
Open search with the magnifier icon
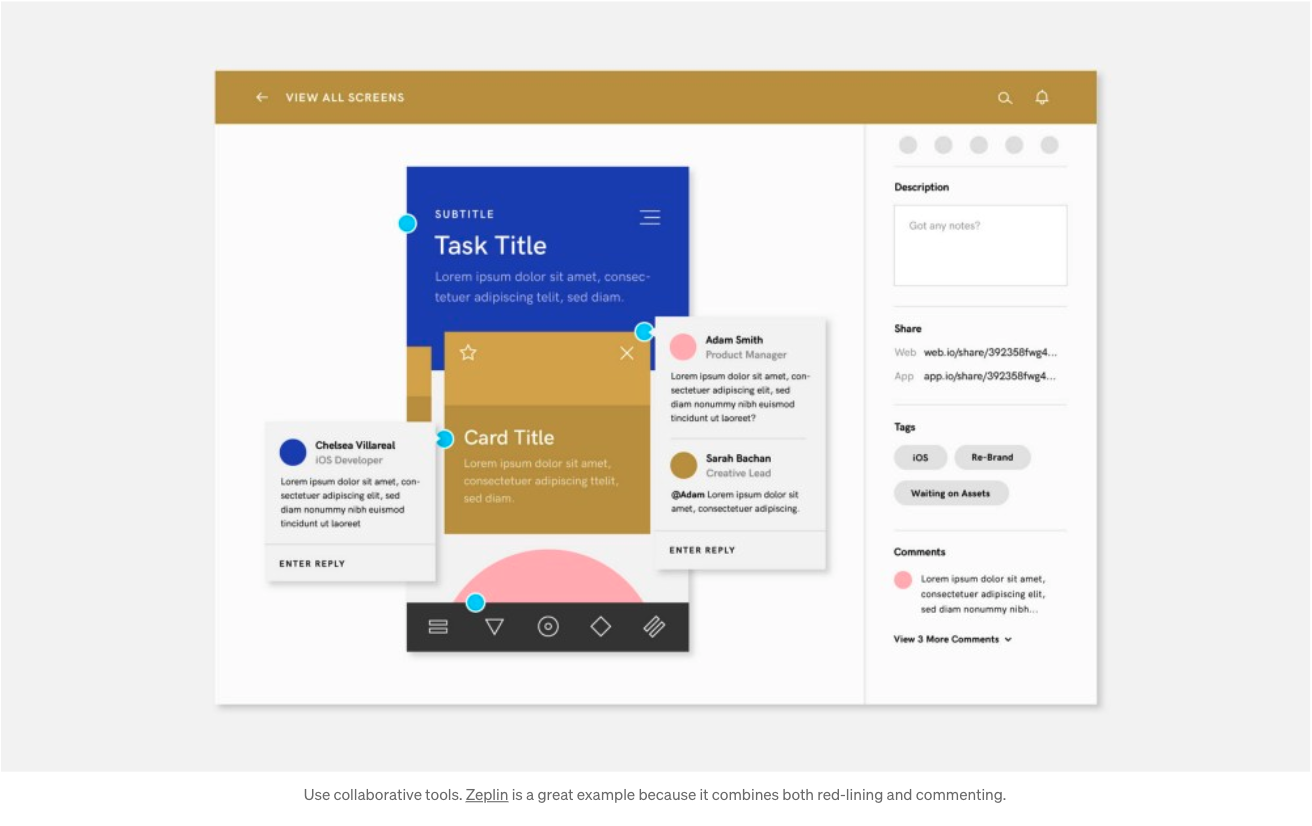click(x=1005, y=98)
